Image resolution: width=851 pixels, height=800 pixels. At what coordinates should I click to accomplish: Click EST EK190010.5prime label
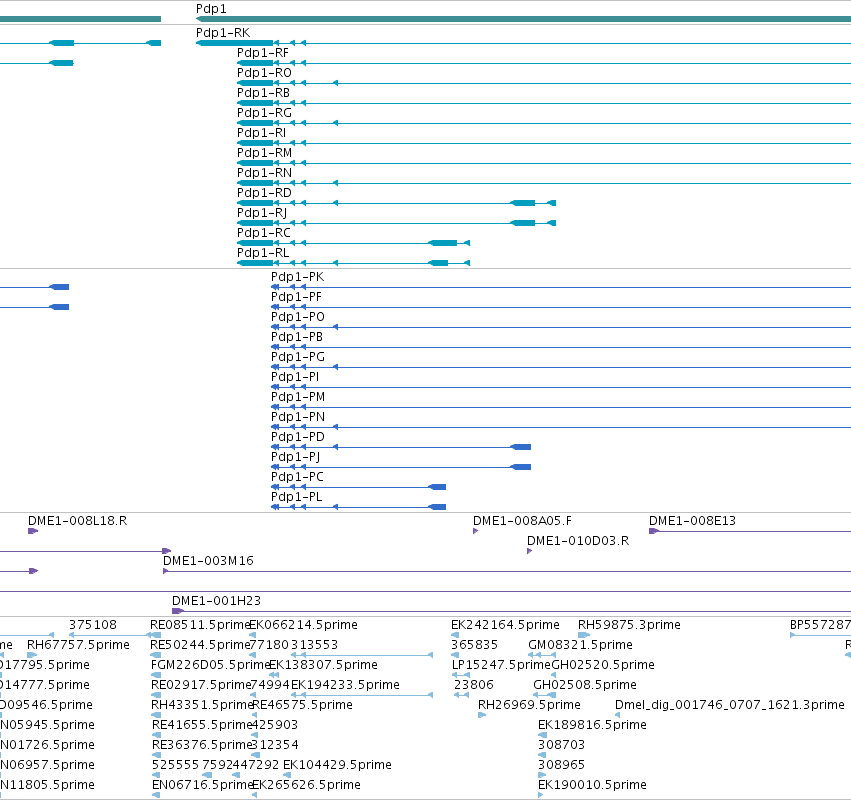[592, 785]
